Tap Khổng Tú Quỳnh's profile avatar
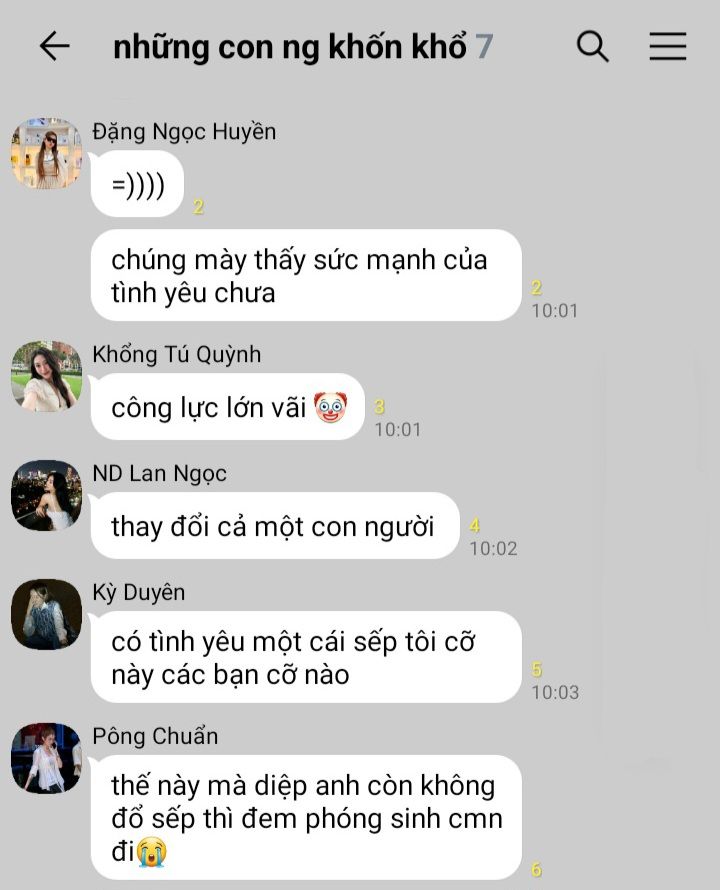 coord(47,376)
